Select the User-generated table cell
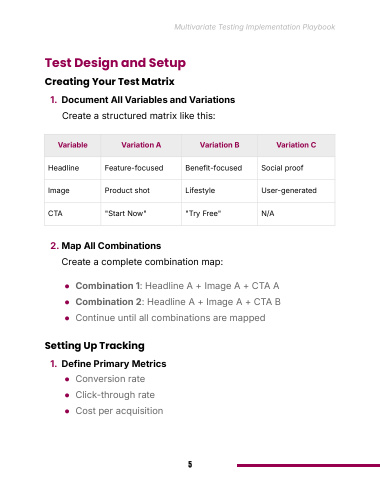 click(296, 191)
